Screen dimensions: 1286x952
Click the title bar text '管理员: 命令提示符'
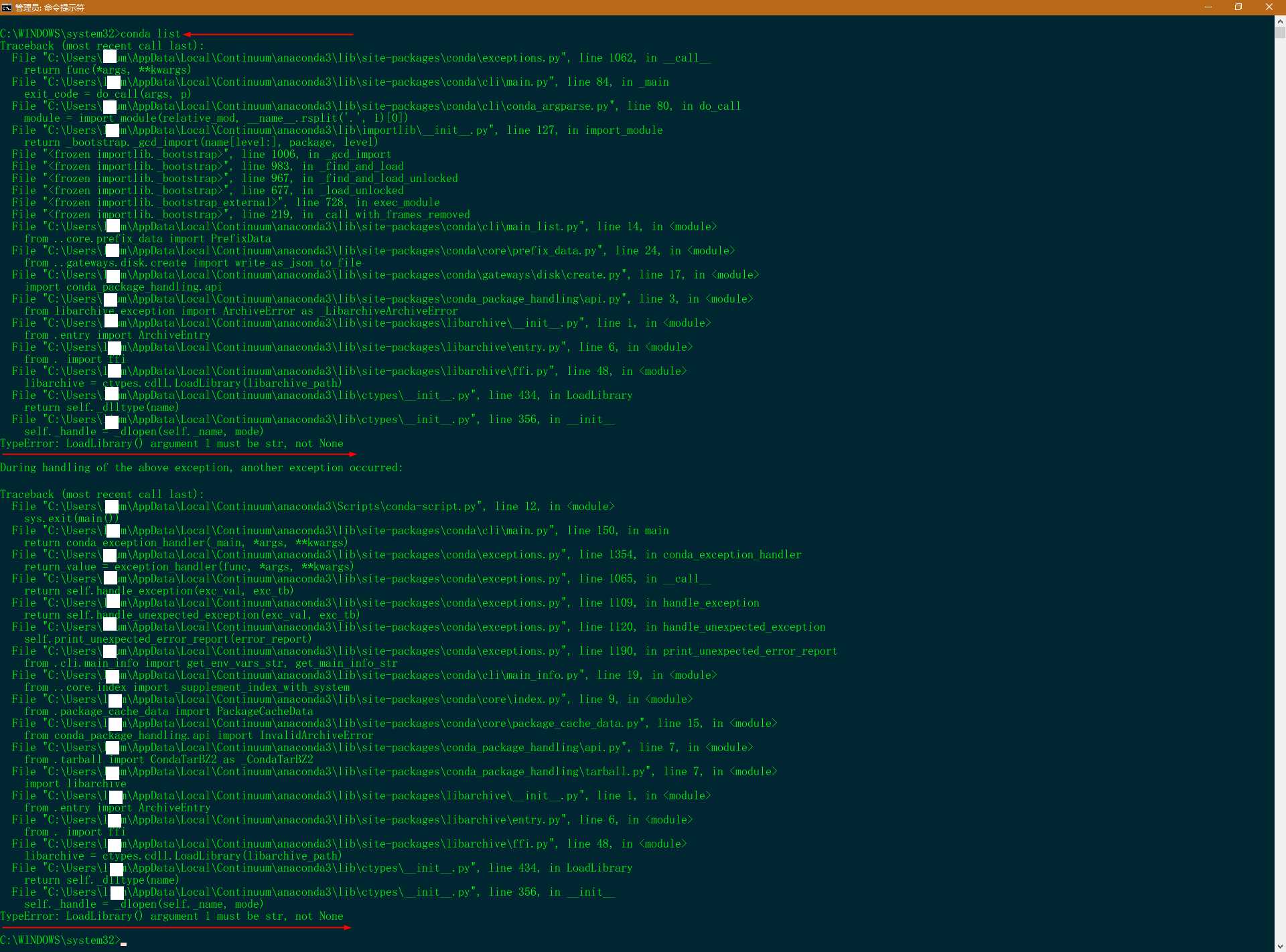coord(50,7)
